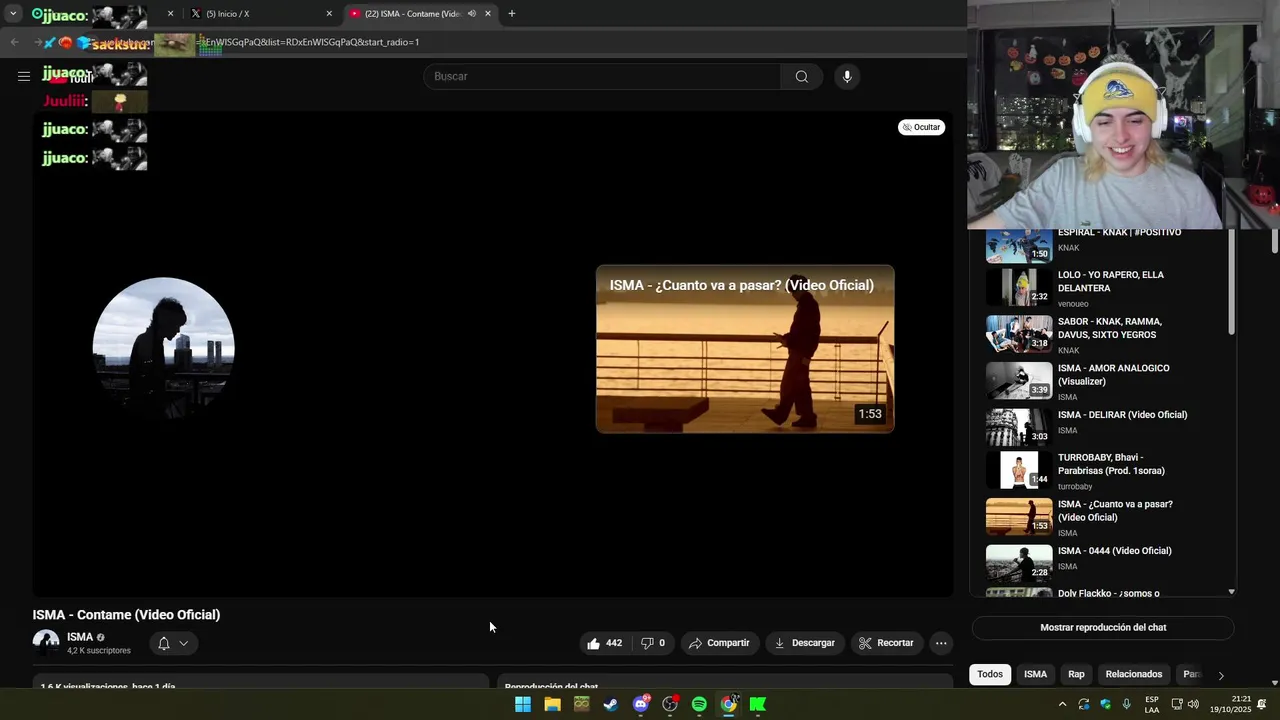Screen dimensions: 1280x720
Task: Click the video title ISMA - Contame
Action: pyautogui.click(x=126, y=615)
